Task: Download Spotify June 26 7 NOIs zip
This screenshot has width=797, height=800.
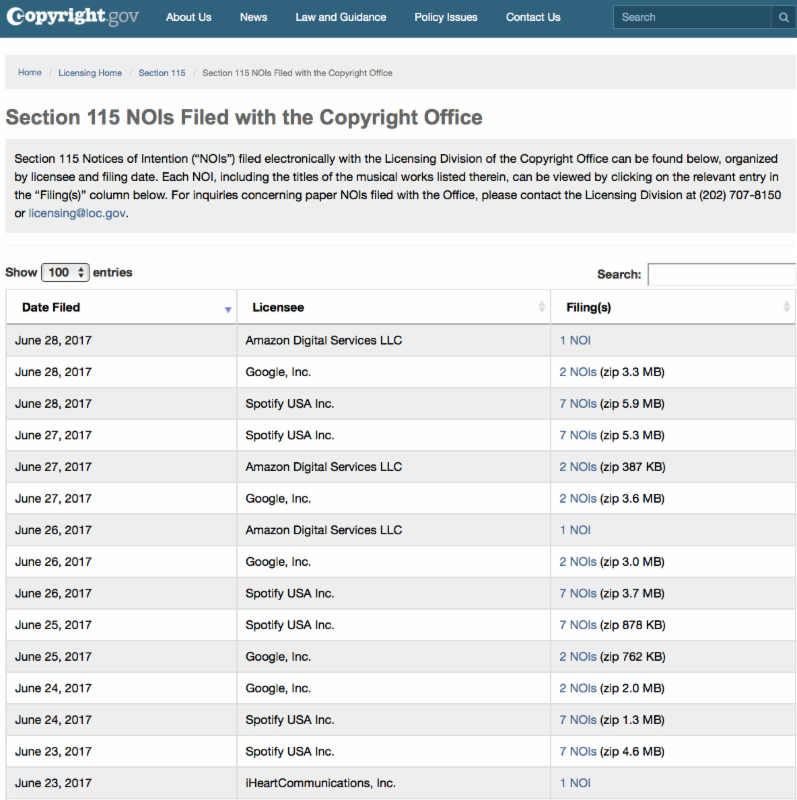Action: pos(578,593)
